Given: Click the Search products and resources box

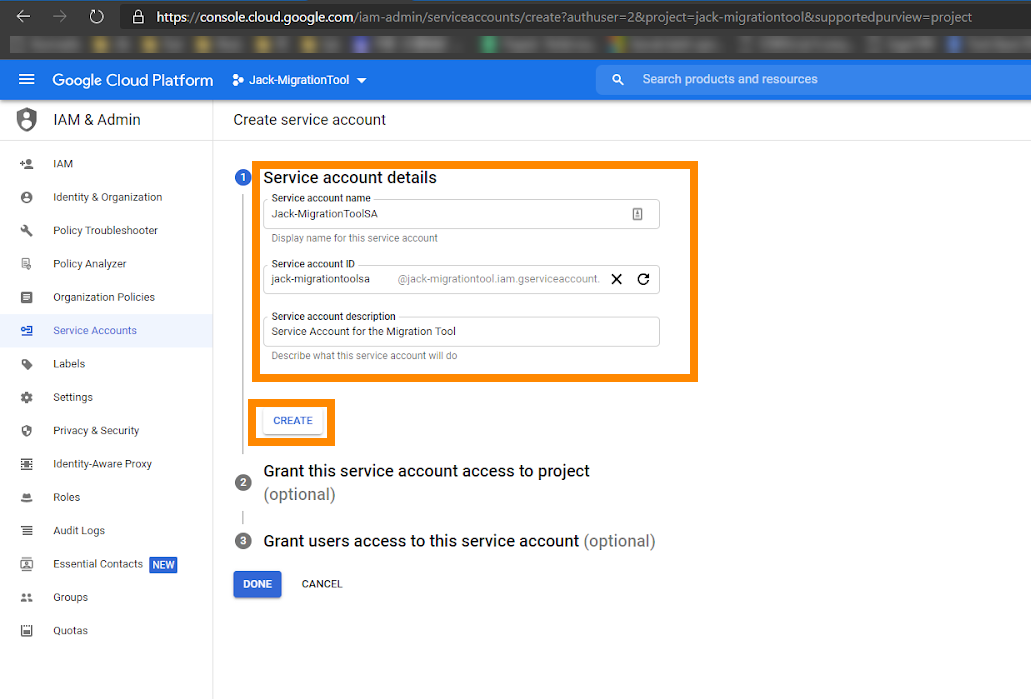Looking at the screenshot, I should coord(813,80).
